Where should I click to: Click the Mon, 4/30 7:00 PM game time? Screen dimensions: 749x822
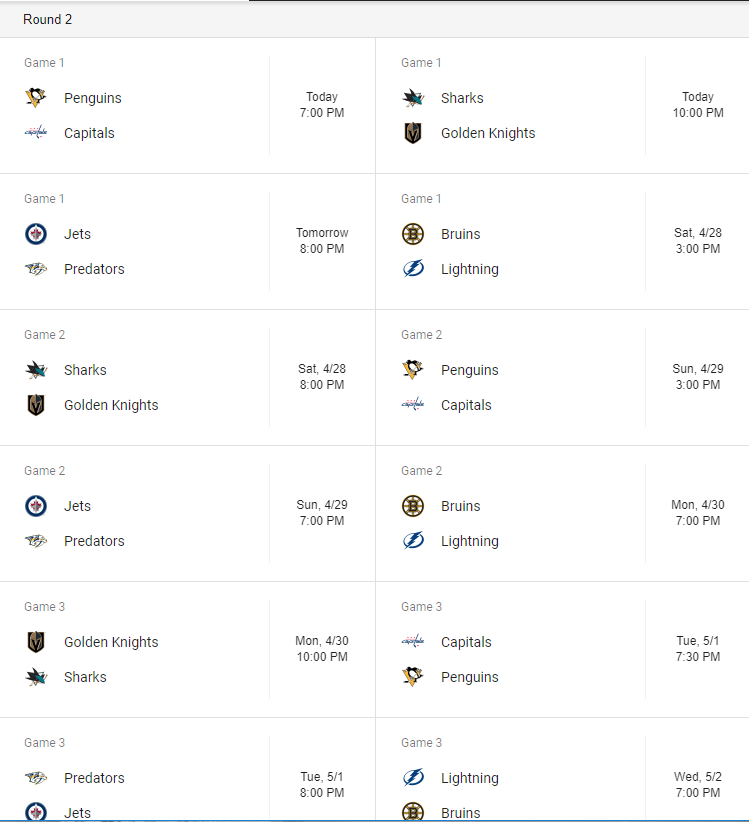(x=698, y=513)
